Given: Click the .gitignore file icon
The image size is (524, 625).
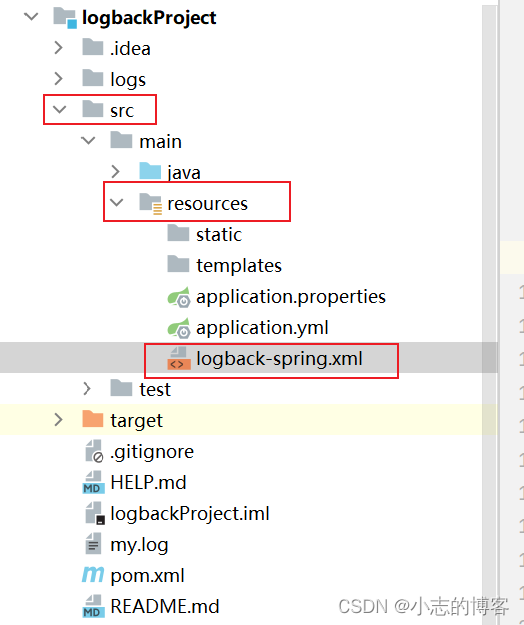Looking at the screenshot, I should pyautogui.click(x=94, y=451).
